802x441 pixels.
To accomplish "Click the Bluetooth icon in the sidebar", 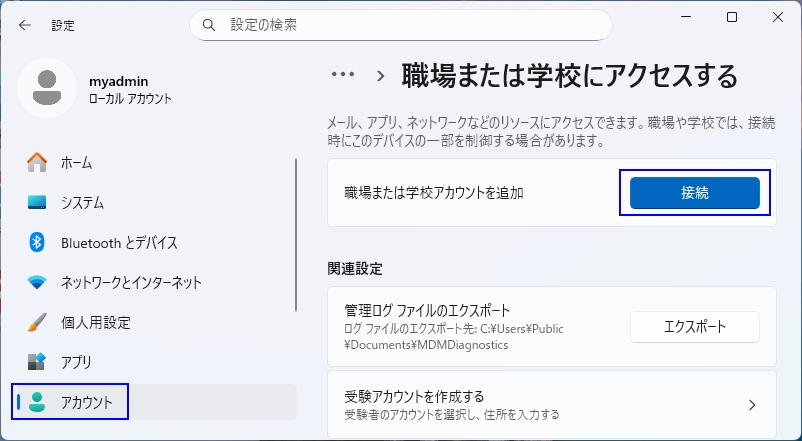I will pos(37,242).
